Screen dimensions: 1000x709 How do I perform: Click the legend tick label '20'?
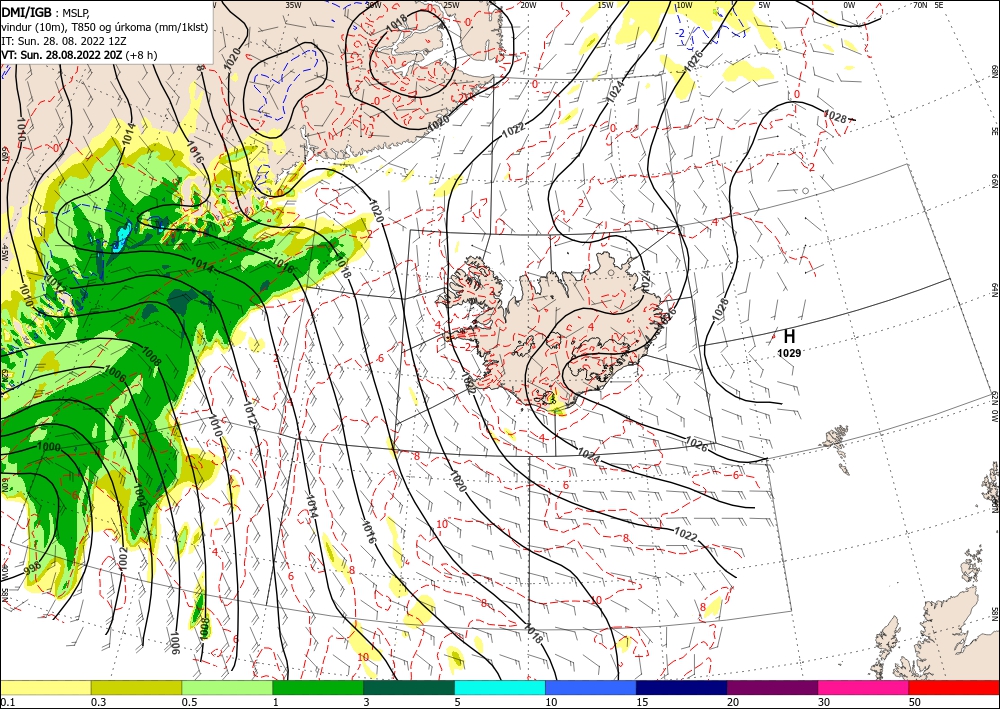click(733, 702)
